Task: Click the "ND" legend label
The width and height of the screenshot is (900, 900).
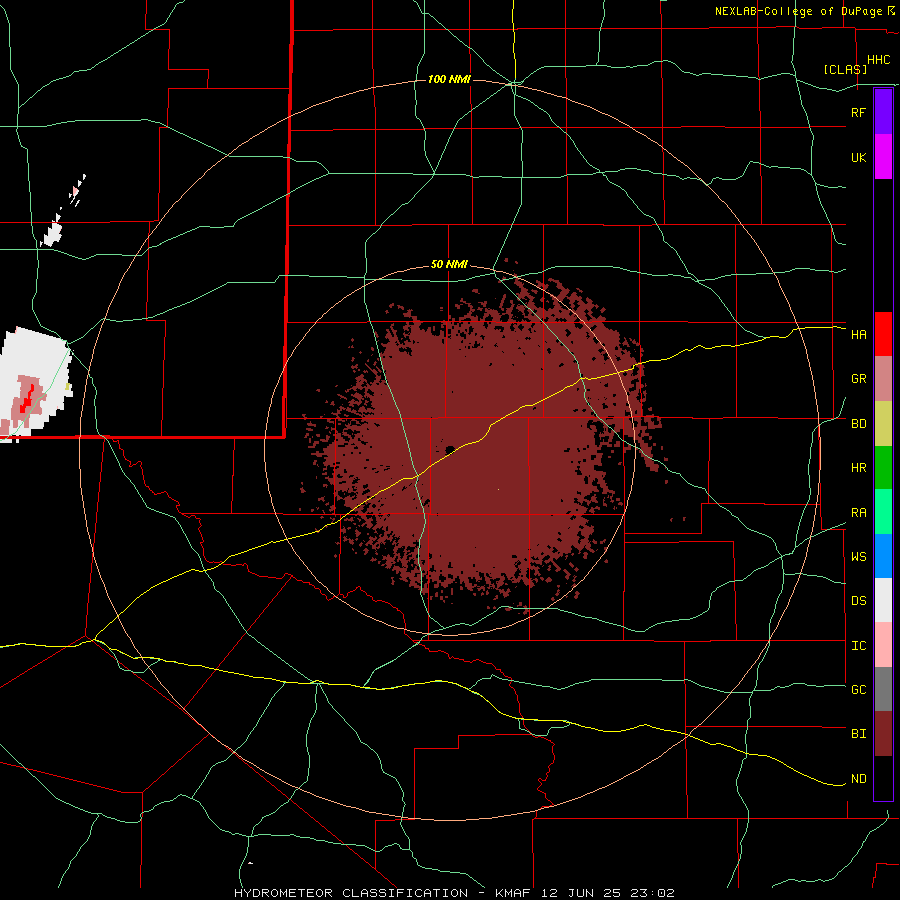Action: 858,779
